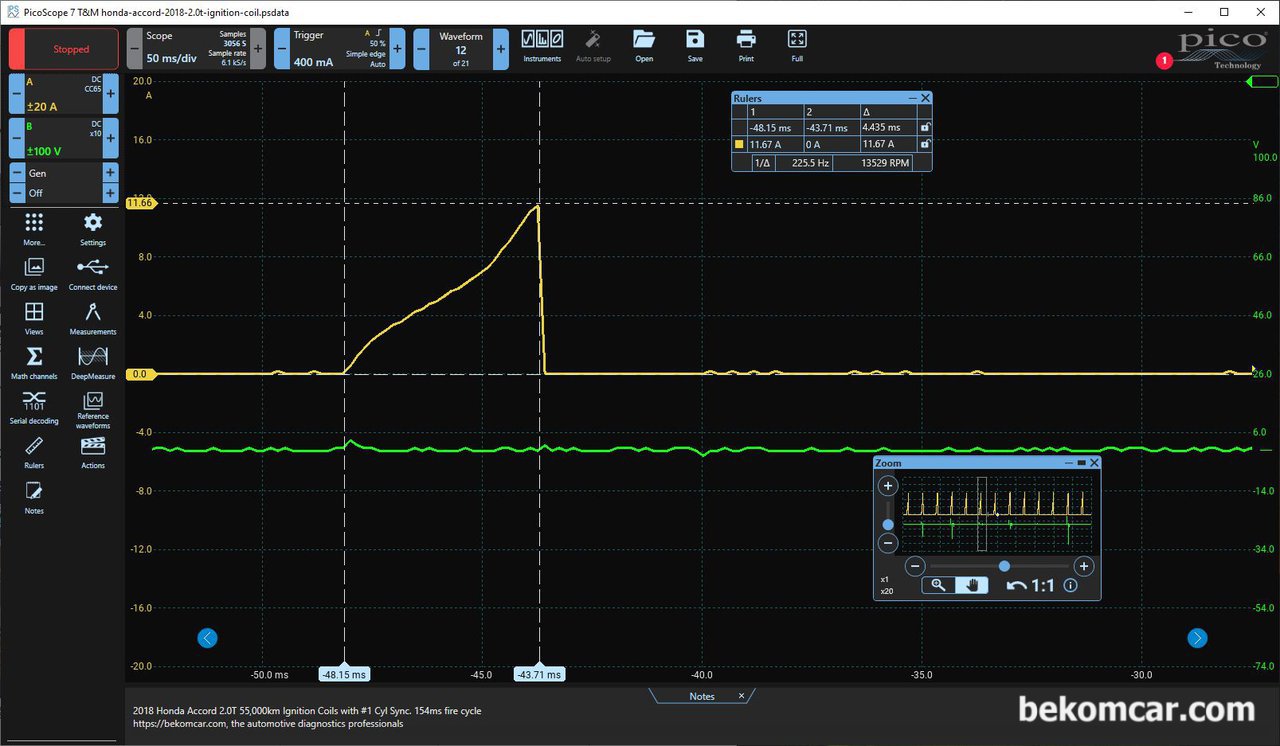Open Waveform 12 of 21 navigator
The width and height of the screenshot is (1280, 746).
tap(461, 49)
